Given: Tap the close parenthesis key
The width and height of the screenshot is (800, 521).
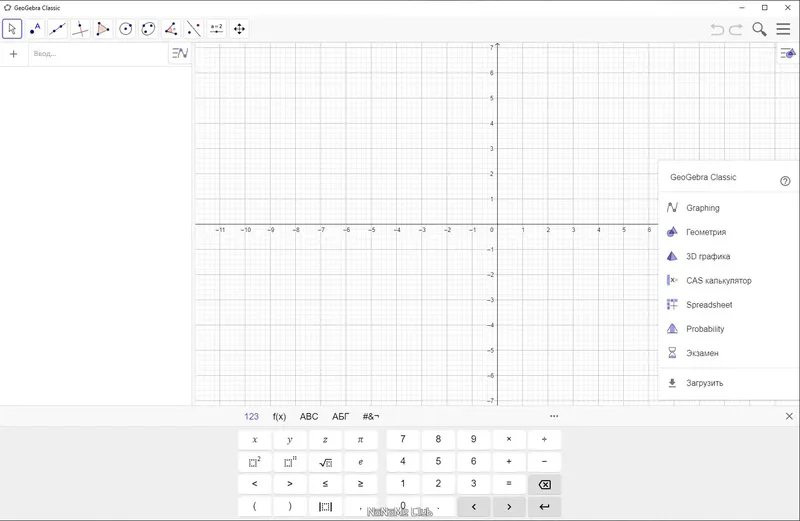Looking at the screenshot, I should (x=290, y=506).
